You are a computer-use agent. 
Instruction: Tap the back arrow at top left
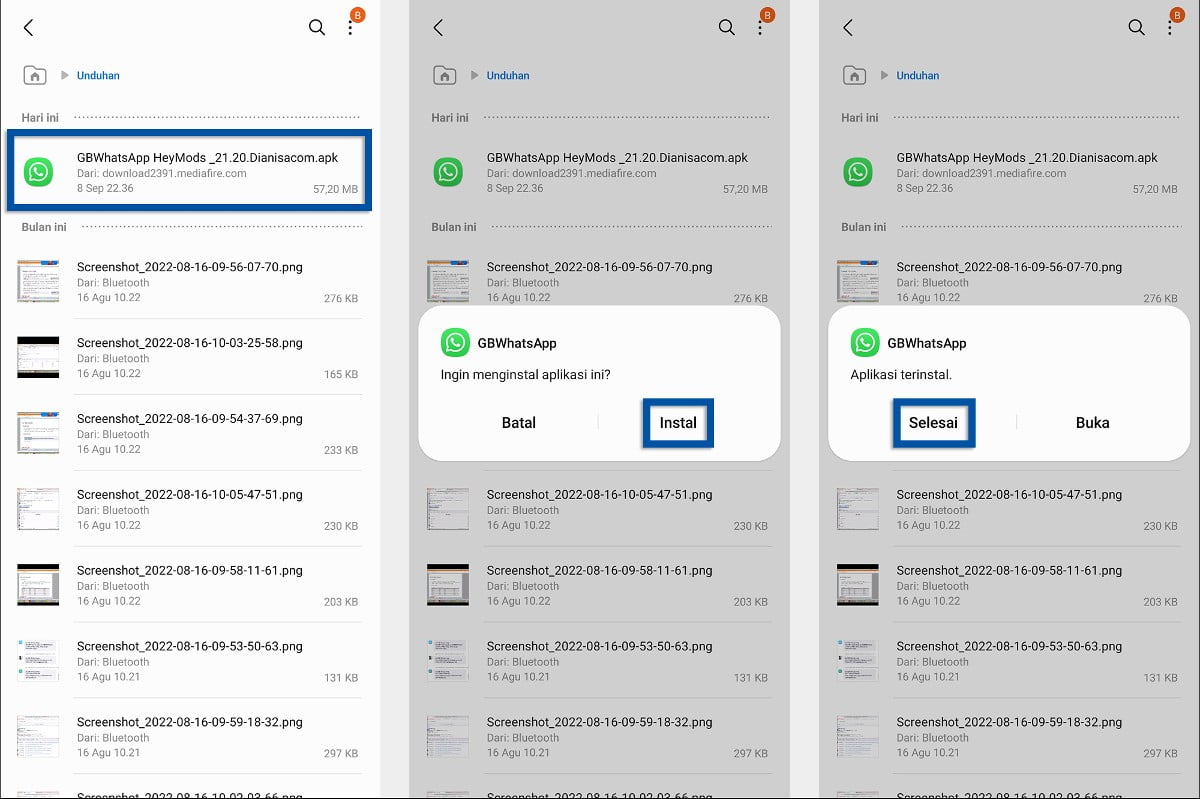pyautogui.click(x=28, y=28)
